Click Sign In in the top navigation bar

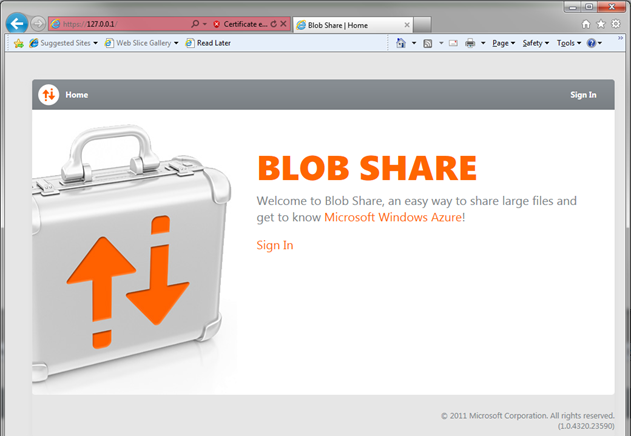583,95
